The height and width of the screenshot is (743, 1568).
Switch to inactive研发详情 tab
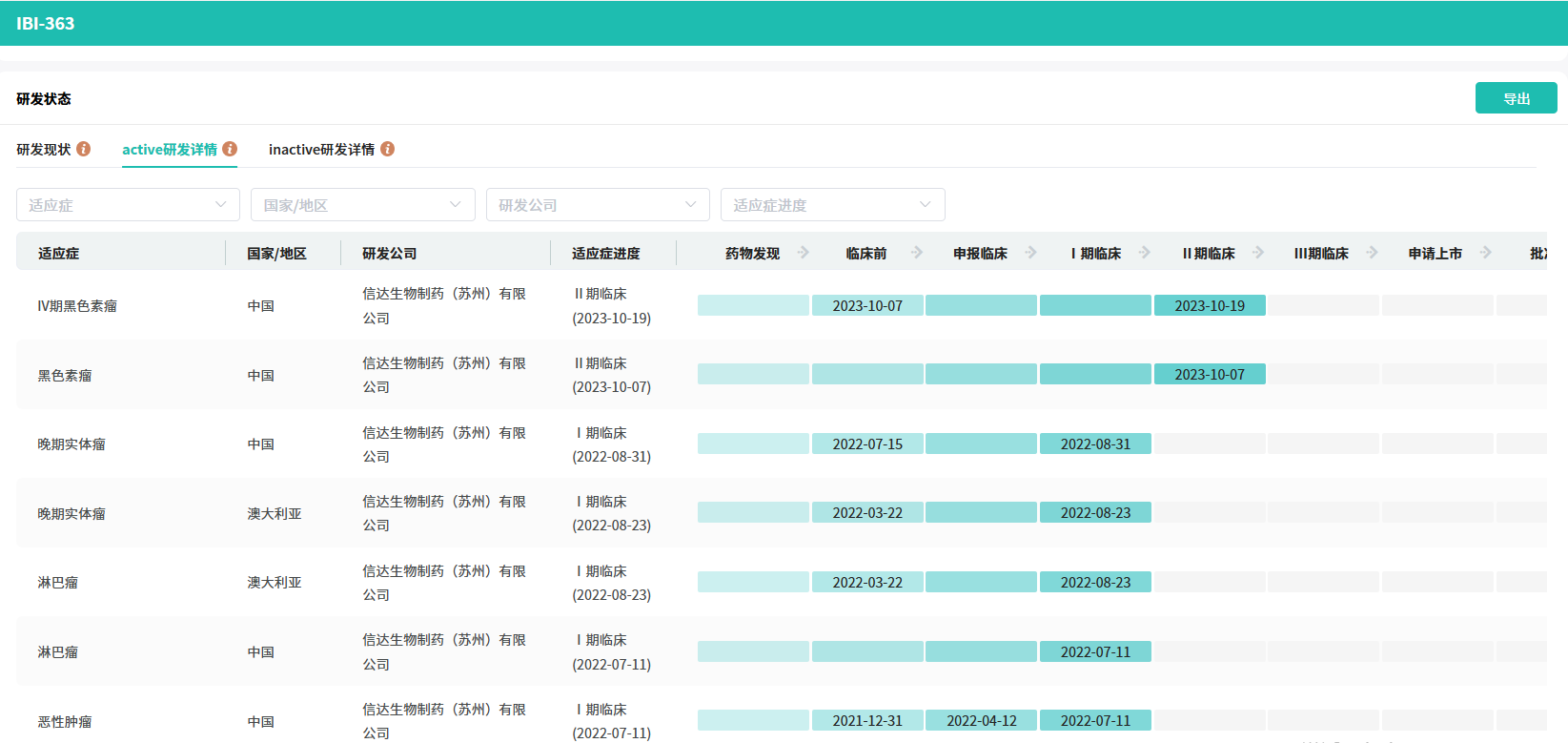[x=321, y=150]
